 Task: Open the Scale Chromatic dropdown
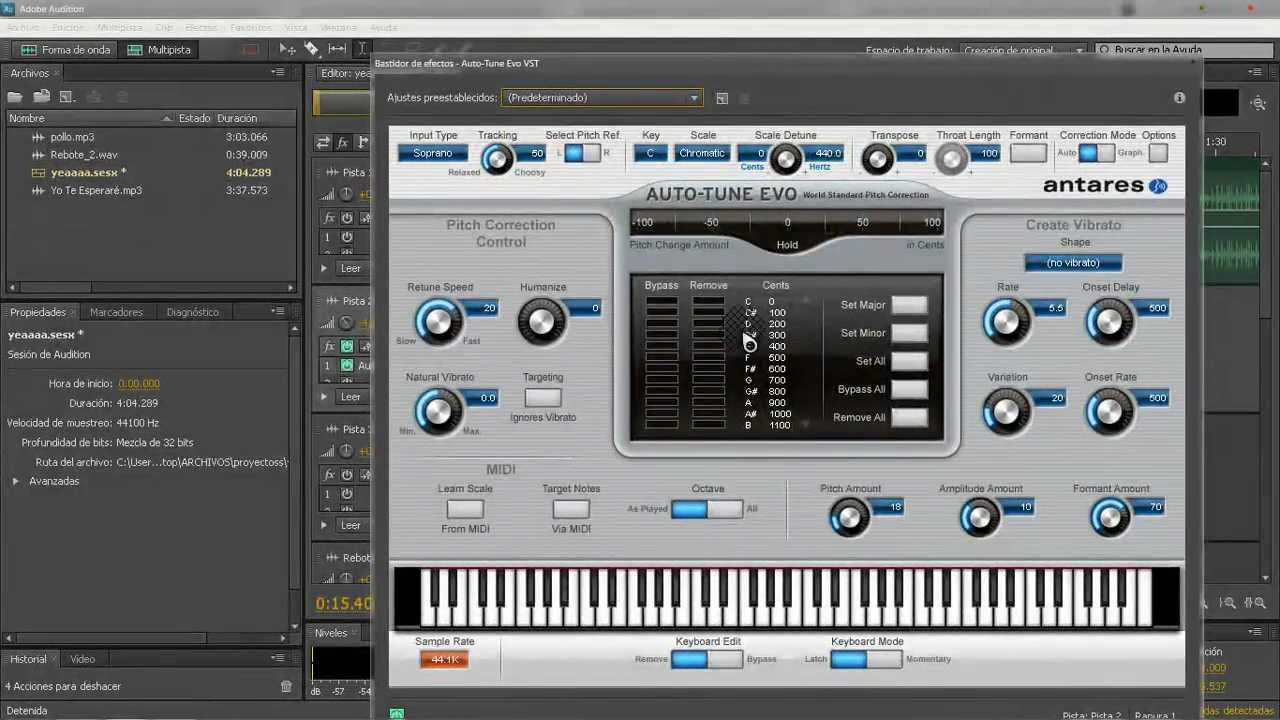click(702, 153)
